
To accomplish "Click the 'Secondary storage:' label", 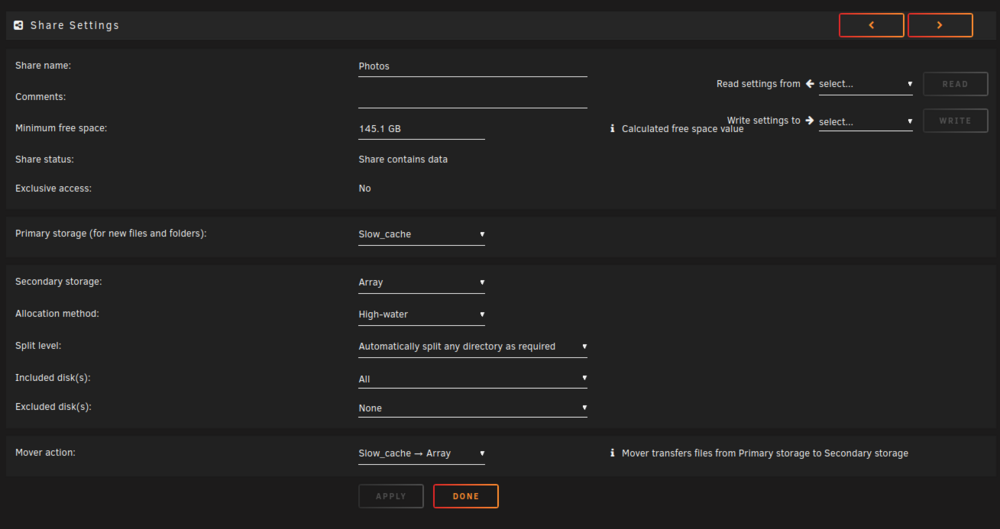I will point(59,281).
